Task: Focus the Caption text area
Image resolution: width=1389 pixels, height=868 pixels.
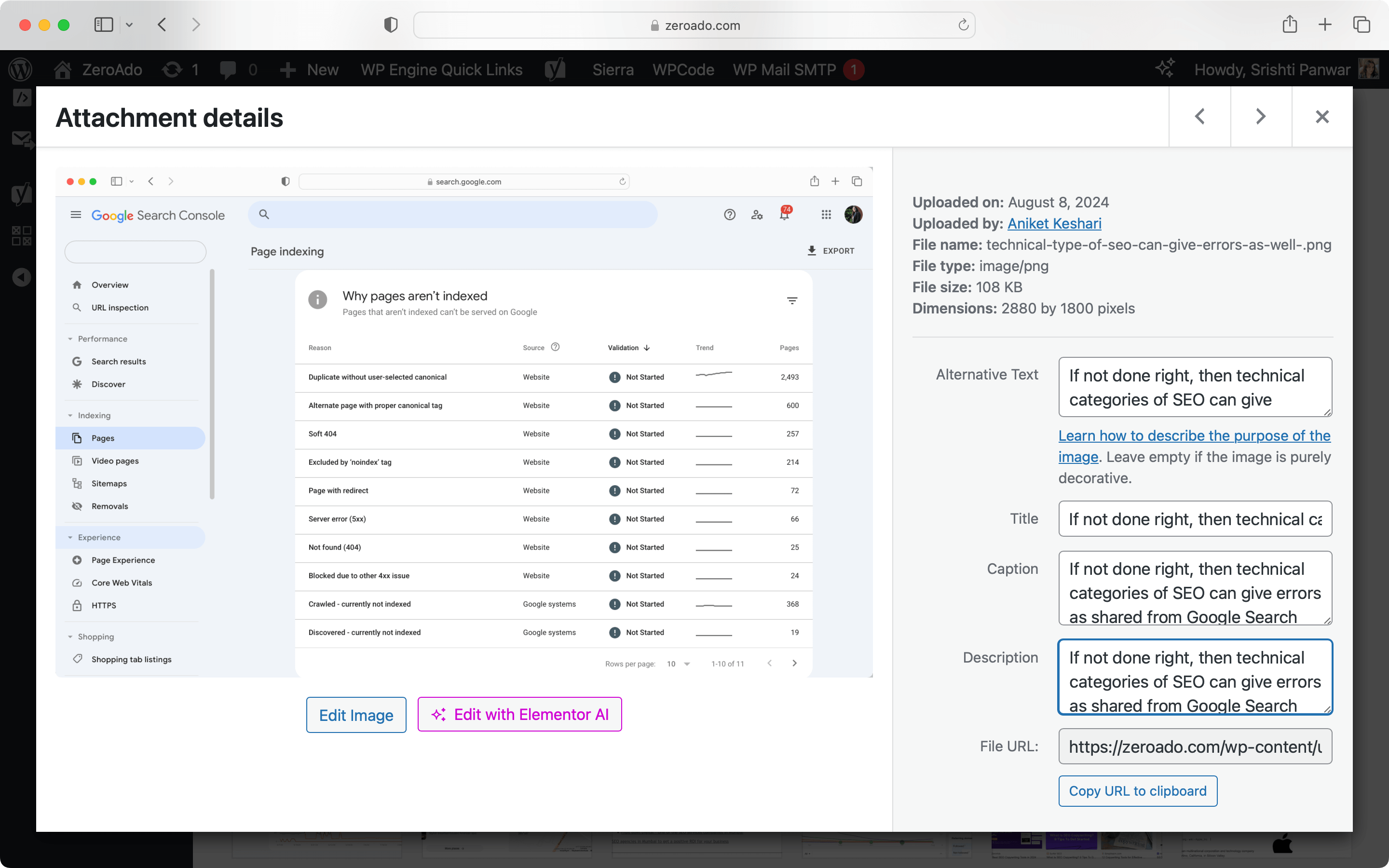Action: point(1195,588)
